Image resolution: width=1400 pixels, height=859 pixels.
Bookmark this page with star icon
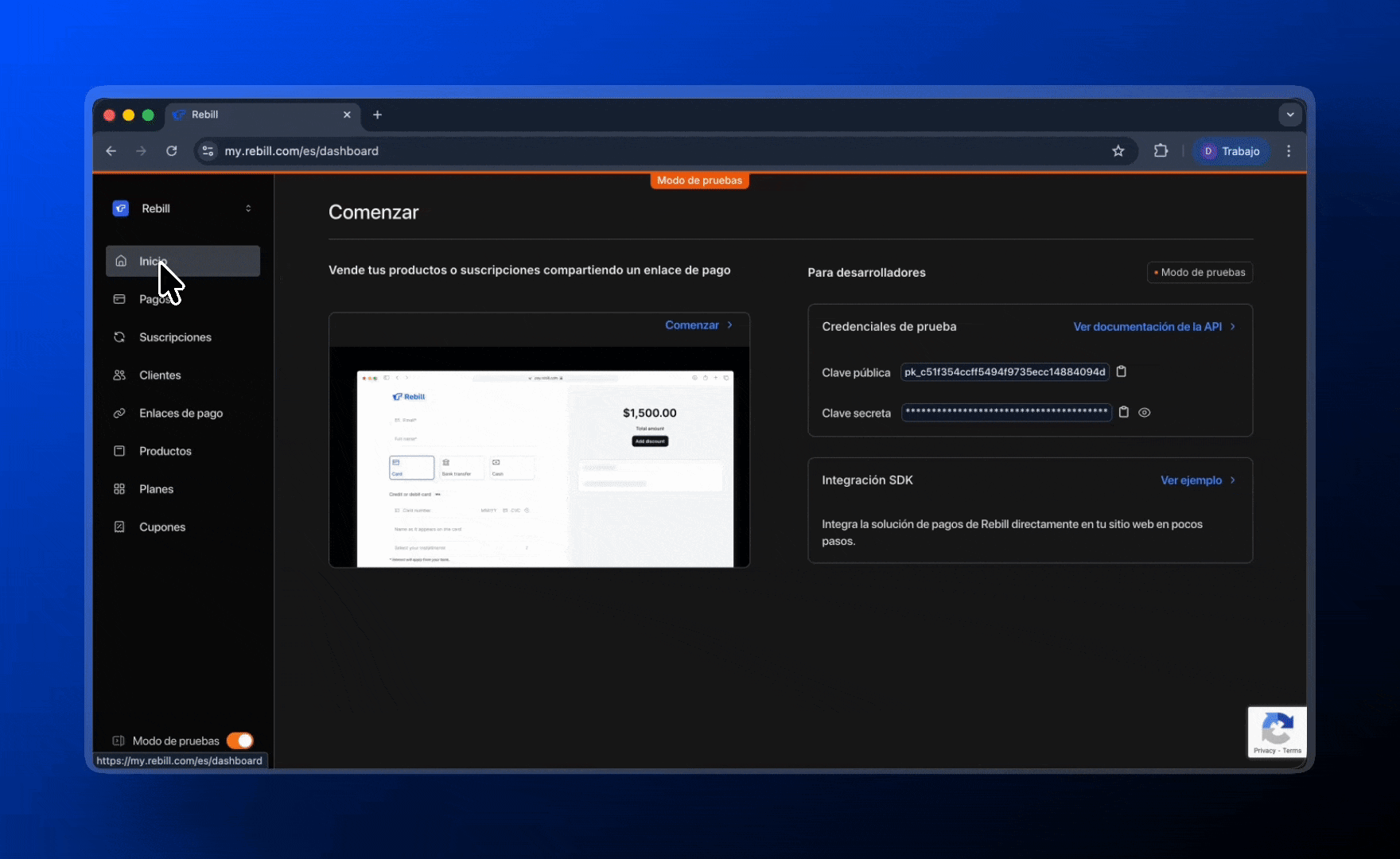pyautogui.click(x=1118, y=151)
